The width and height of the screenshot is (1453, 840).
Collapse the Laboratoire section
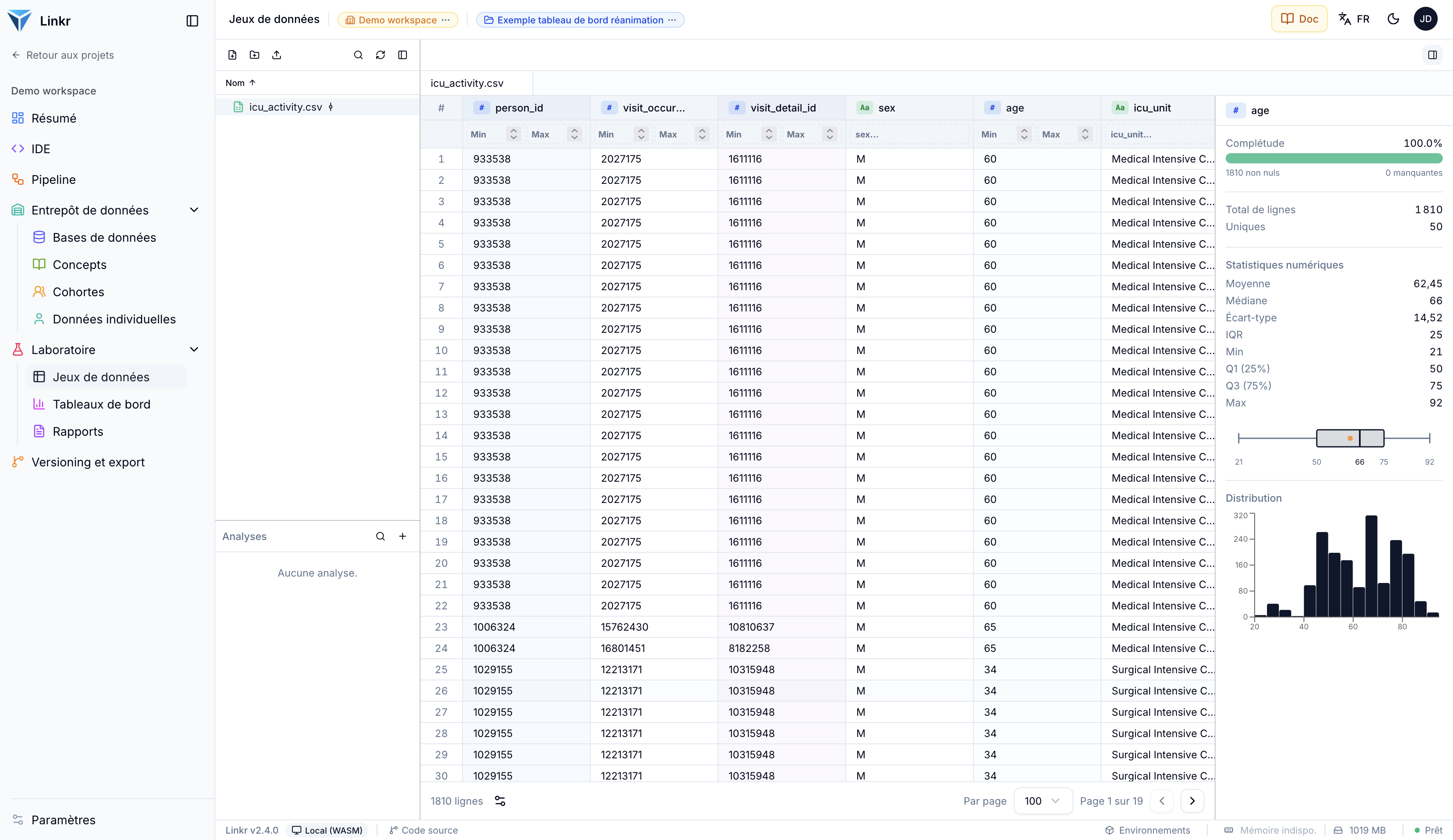point(194,349)
